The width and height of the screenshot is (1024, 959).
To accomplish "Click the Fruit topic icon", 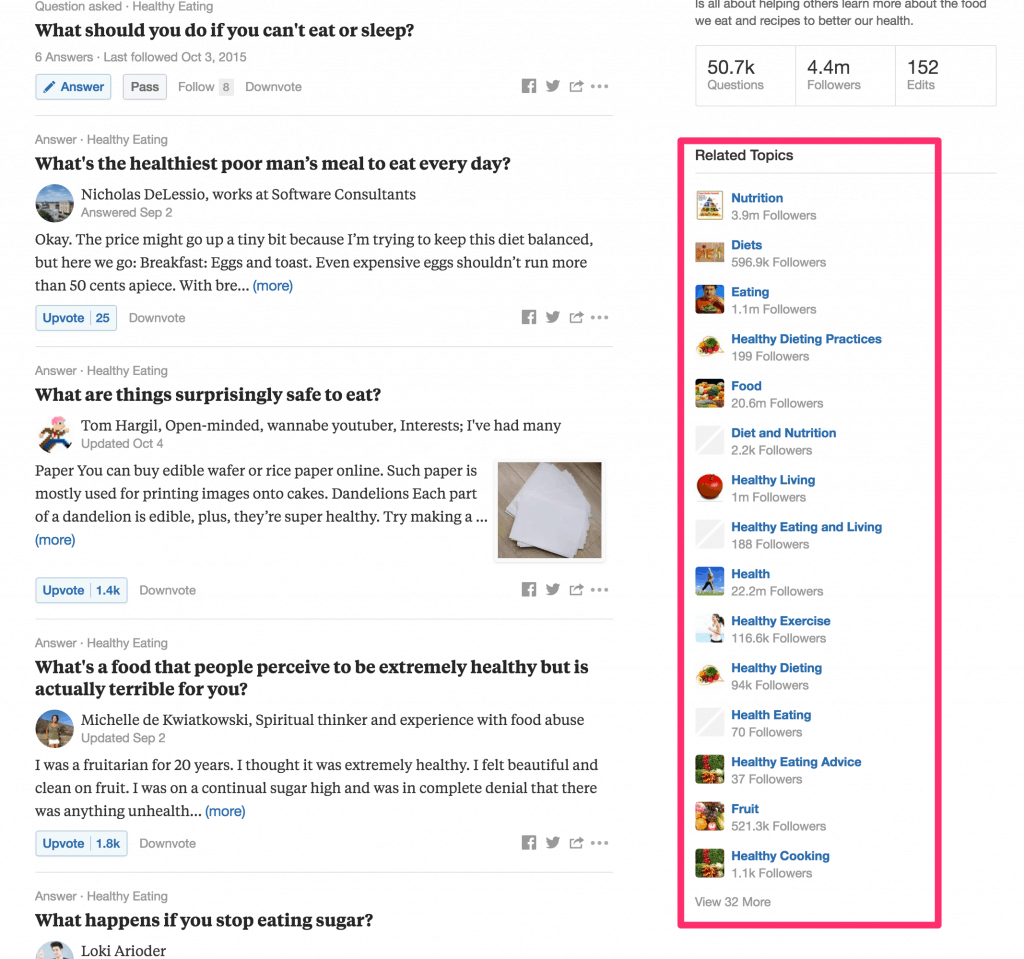I will click(709, 817).
